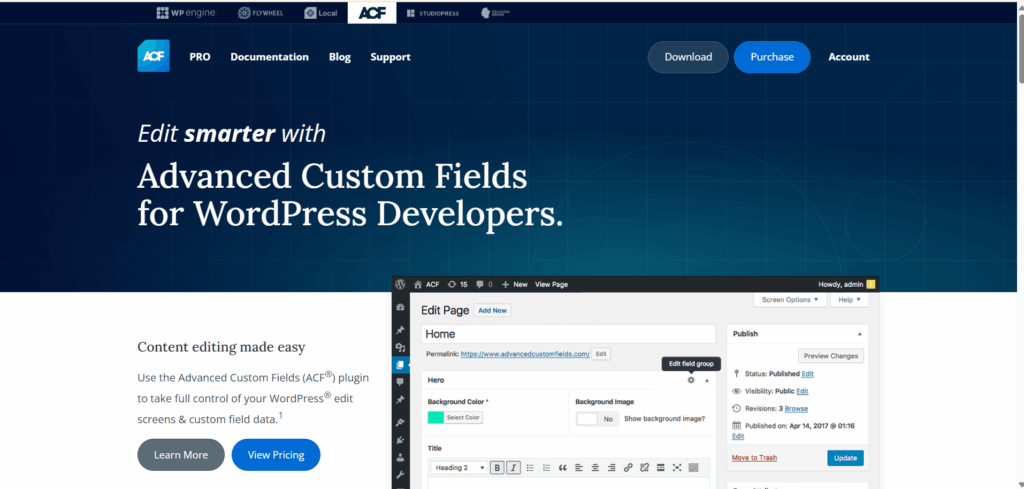The width and height of the screenshot is (1024, 489).
Task: Click the green Background Color swatch
Action: [436, 418]
